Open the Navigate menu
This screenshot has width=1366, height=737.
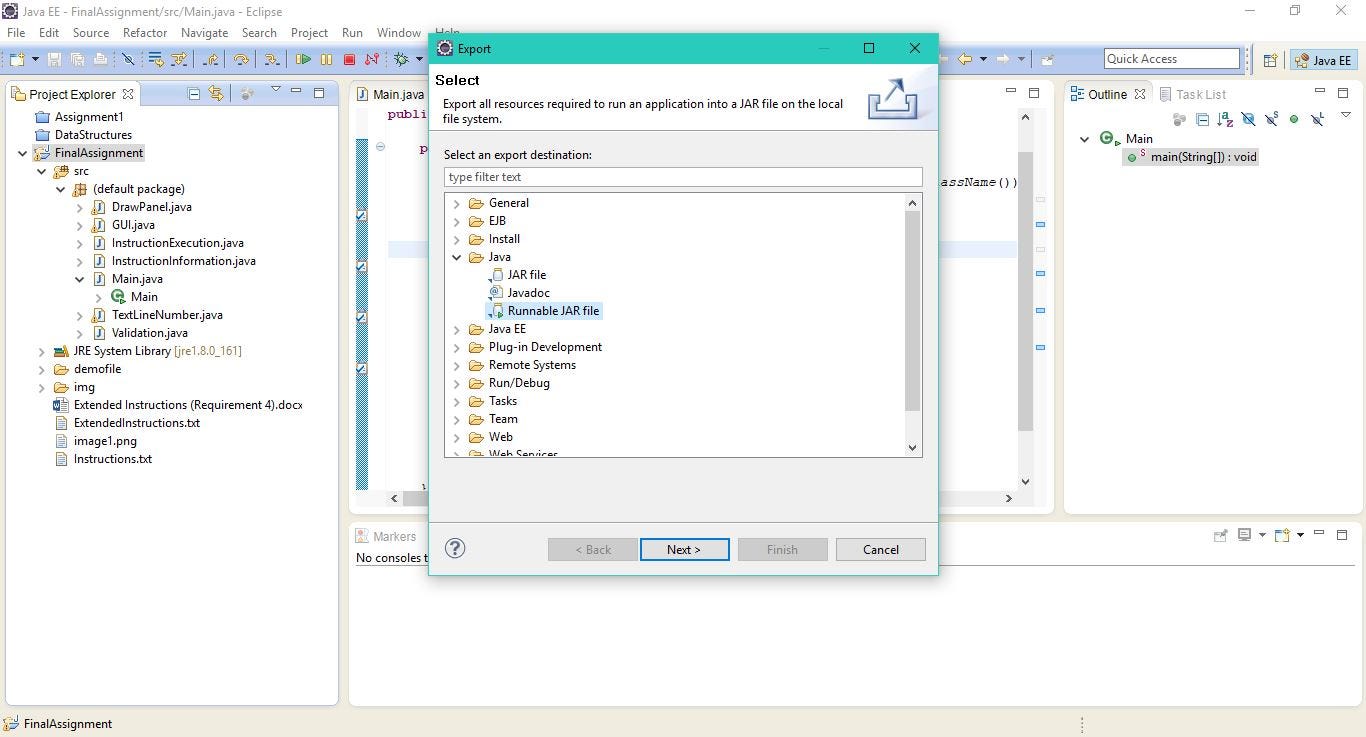click(204, 33)
